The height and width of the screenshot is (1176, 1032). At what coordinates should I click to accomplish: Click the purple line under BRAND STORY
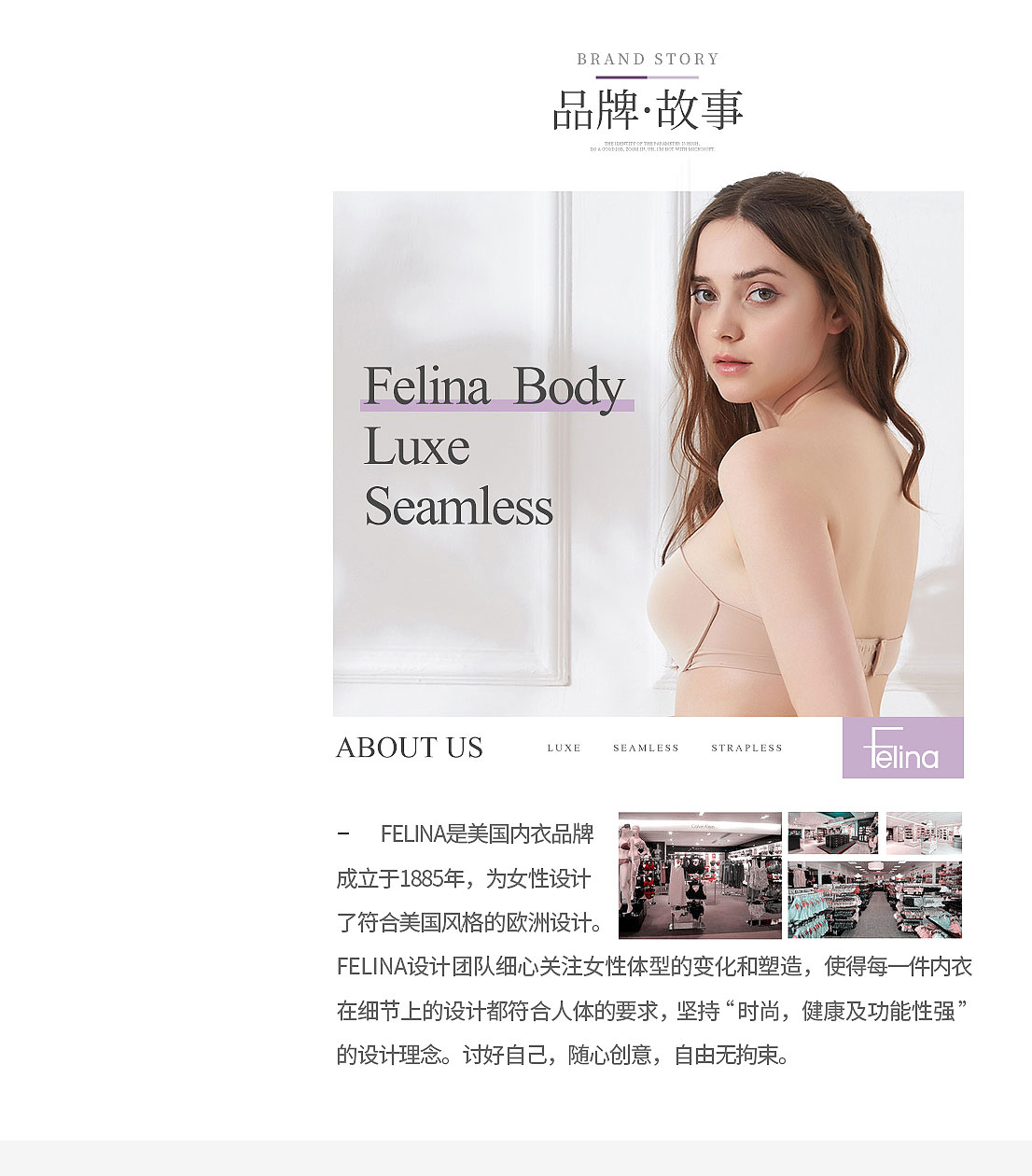[646, 77]
